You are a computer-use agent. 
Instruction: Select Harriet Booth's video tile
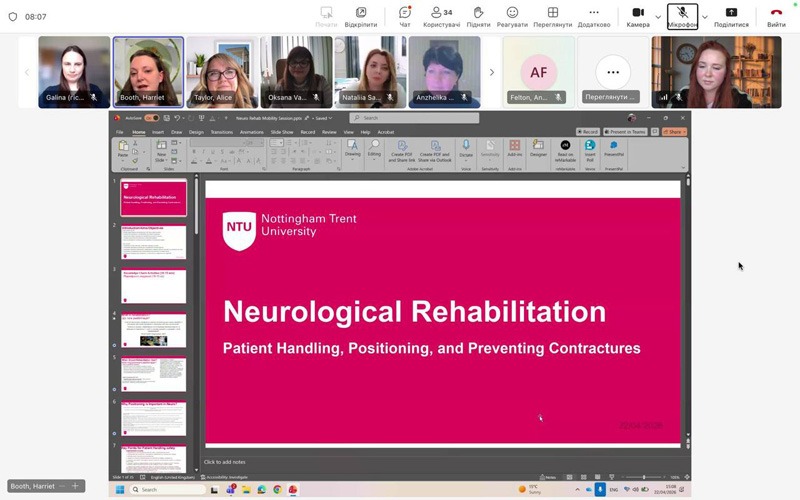point(148,72)
